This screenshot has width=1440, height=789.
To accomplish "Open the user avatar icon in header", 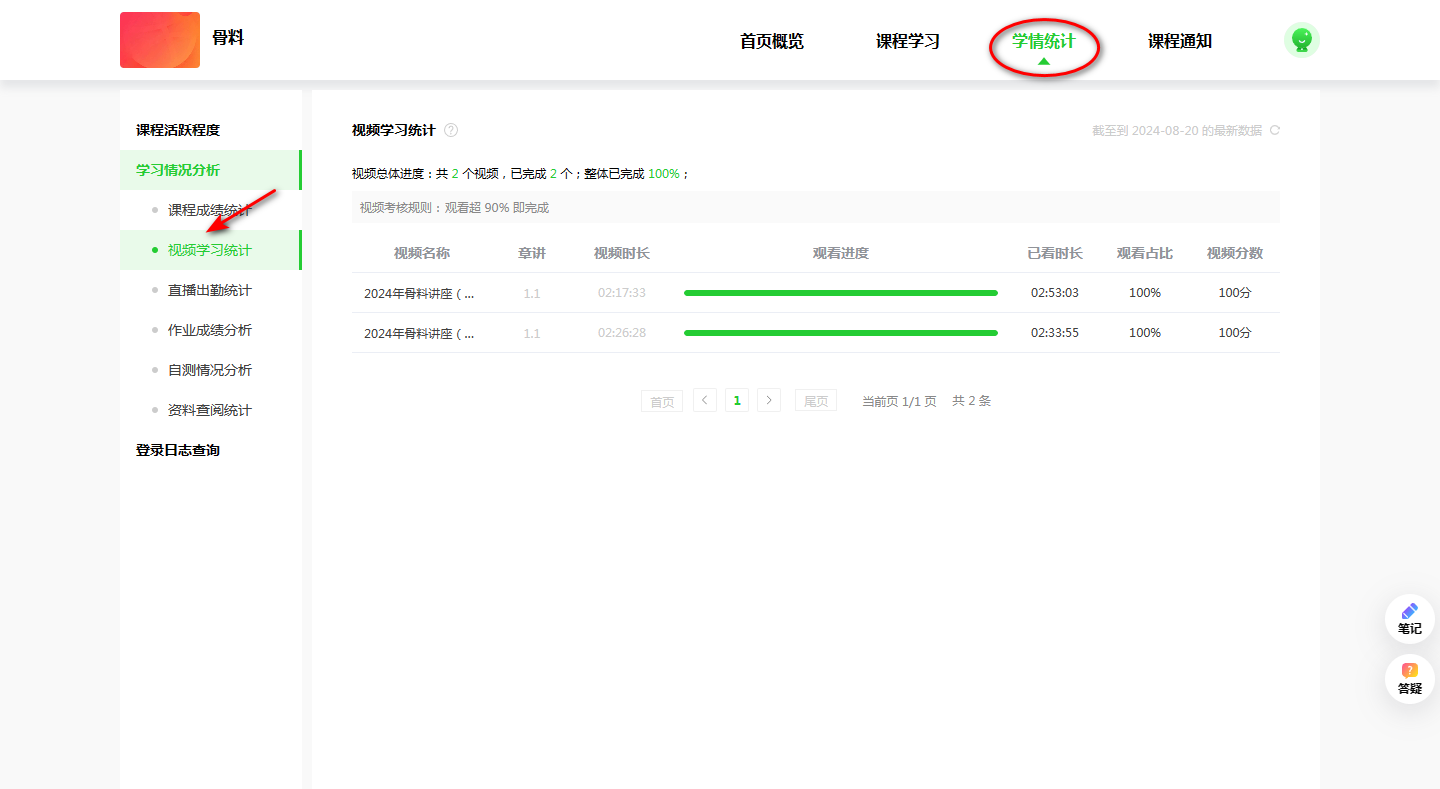I will point(1301,40).
